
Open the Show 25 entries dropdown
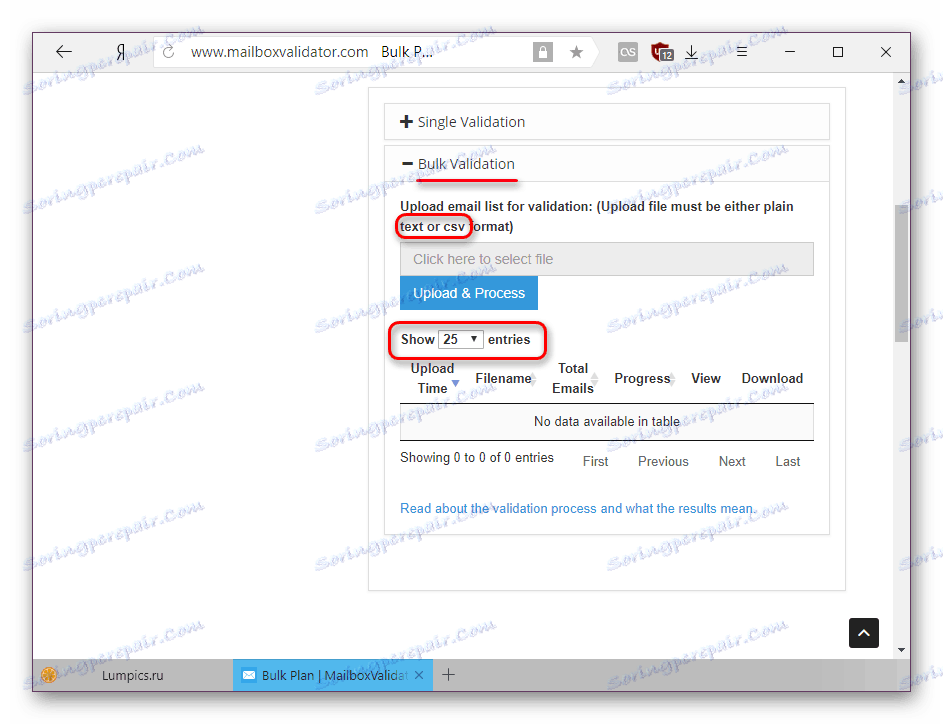(x=461, y=339)
